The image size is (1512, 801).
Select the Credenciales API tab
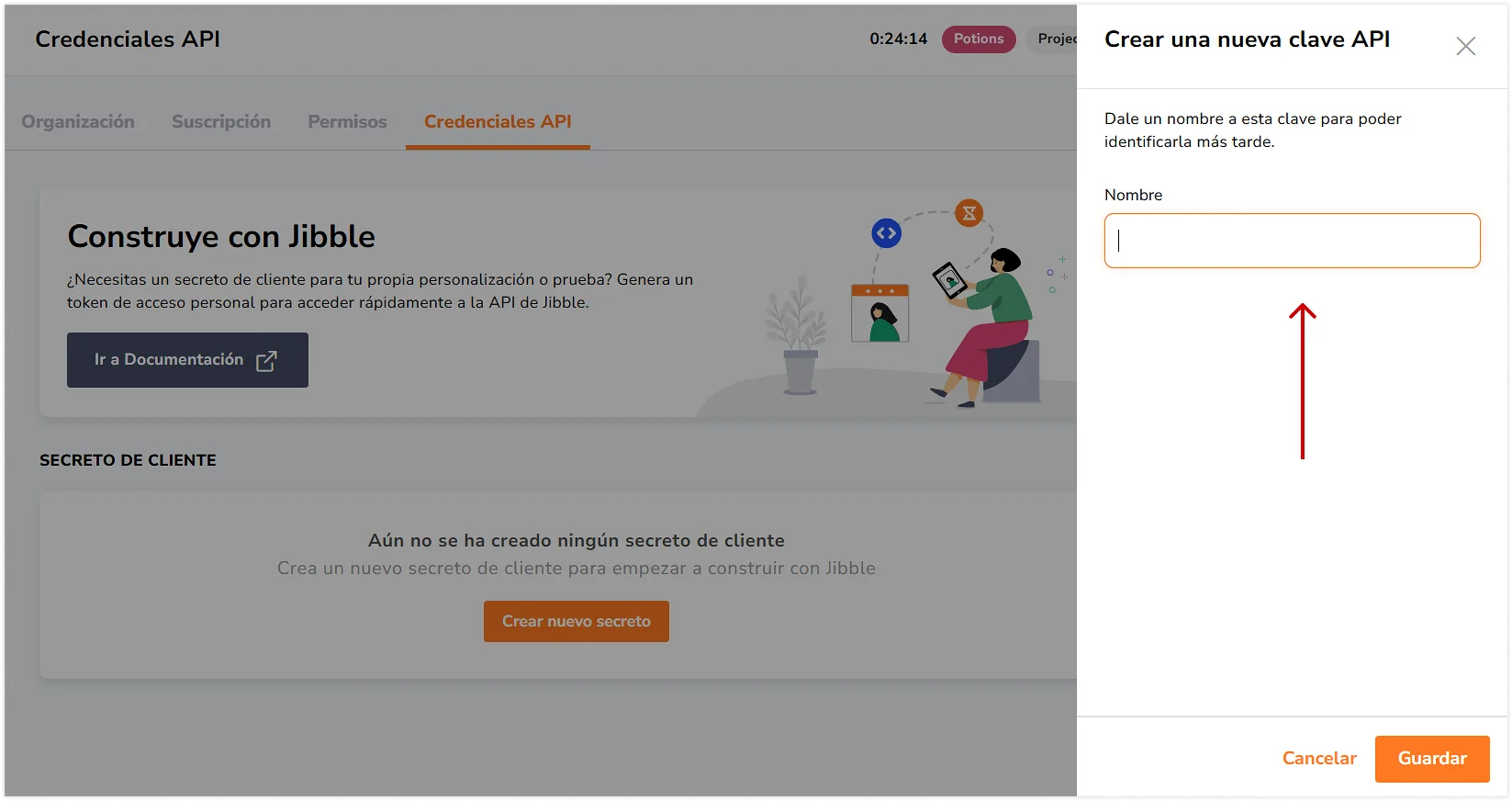click(x=498, y=121)
